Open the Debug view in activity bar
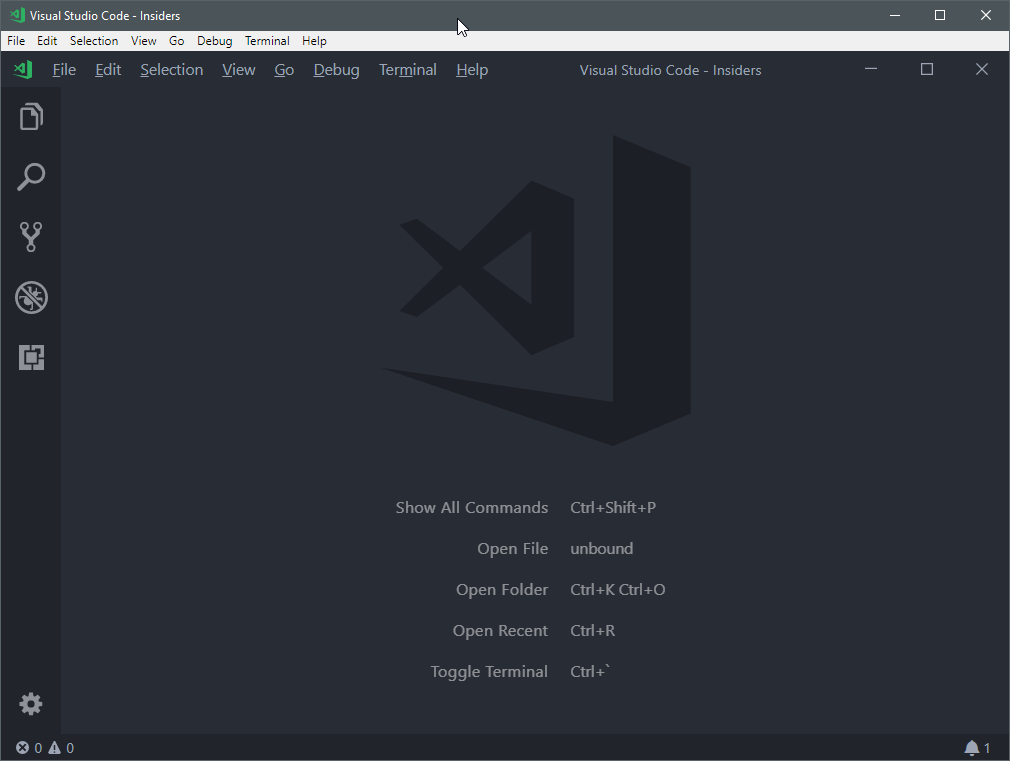 [x=31, y=297]
